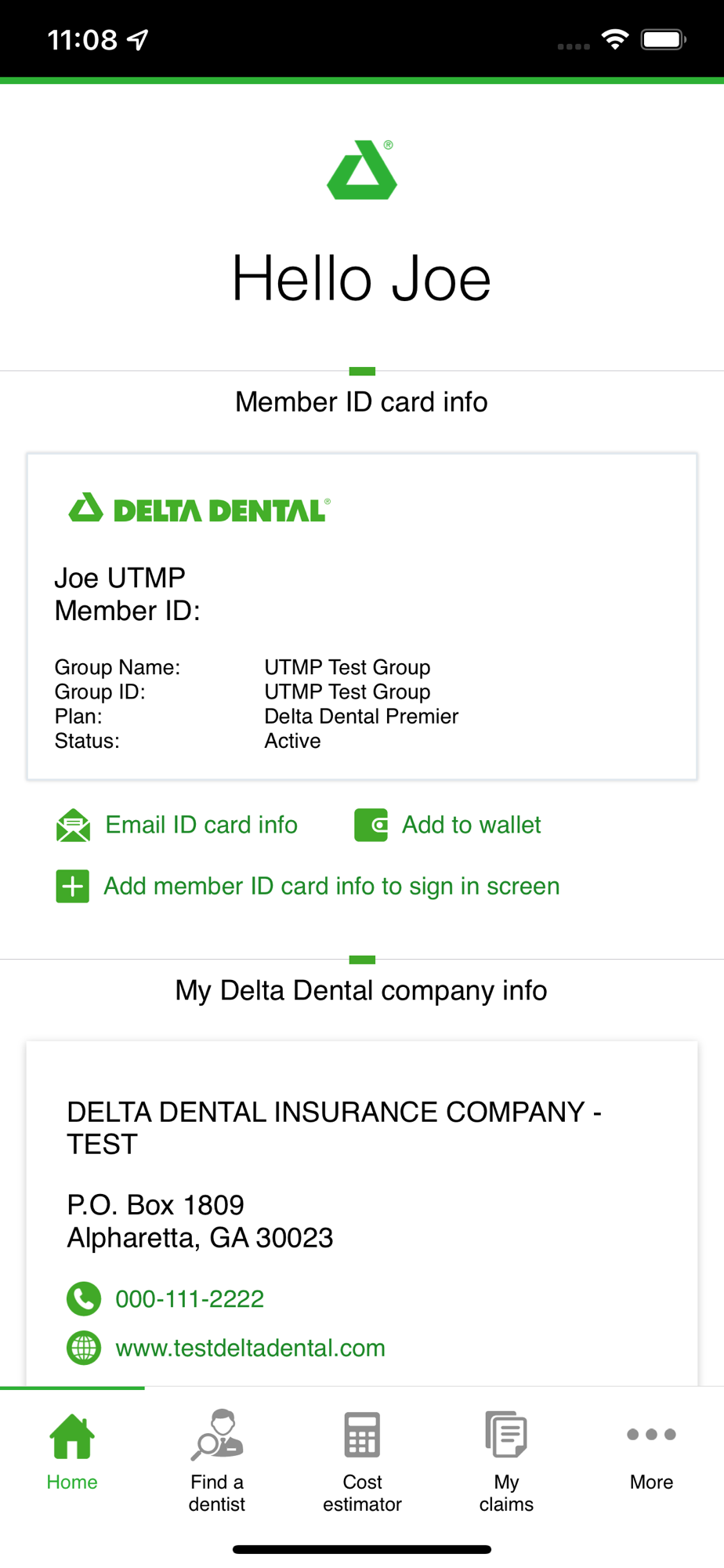
Task: Open the More three-dots menu
Action: coord(651,1435)
